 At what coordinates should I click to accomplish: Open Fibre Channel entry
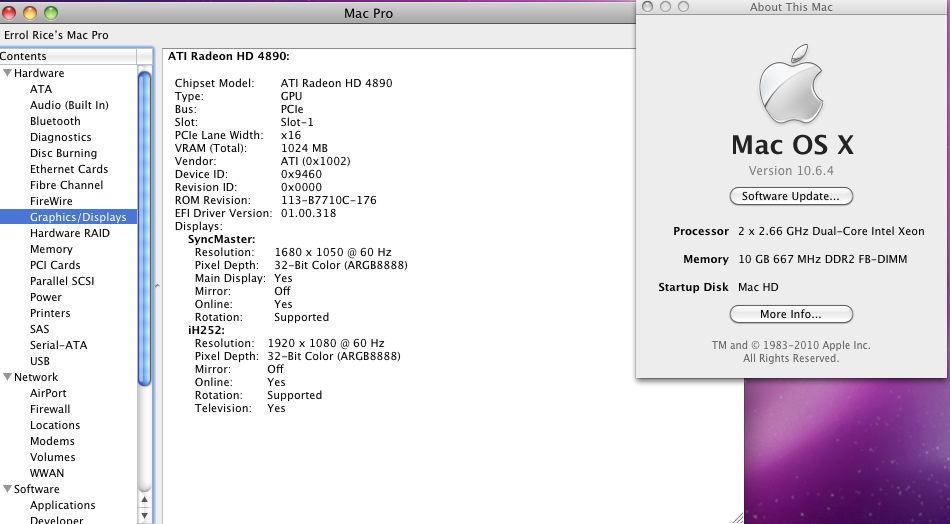(67, 185)
